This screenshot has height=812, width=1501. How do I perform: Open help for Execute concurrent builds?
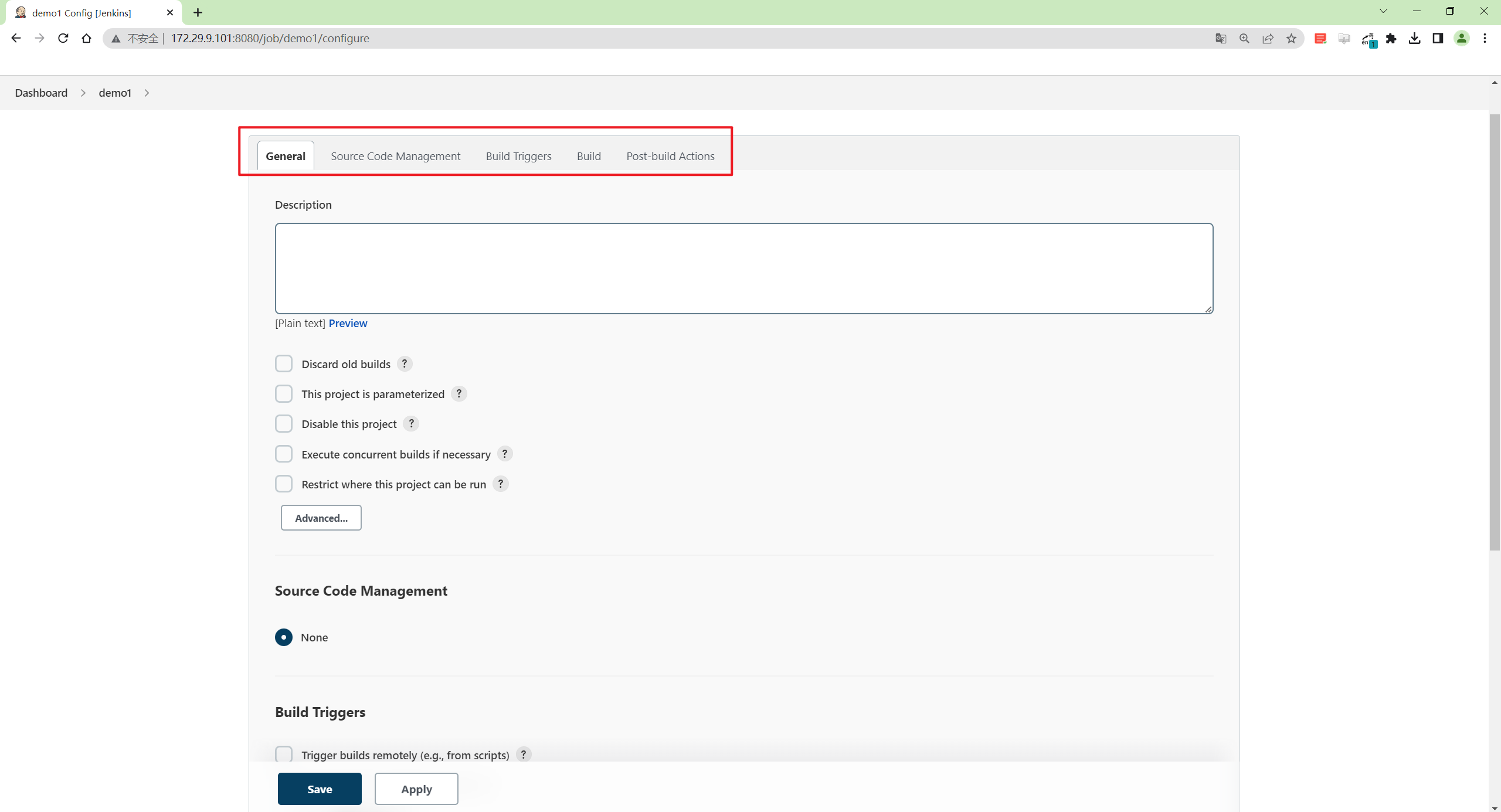505,454
